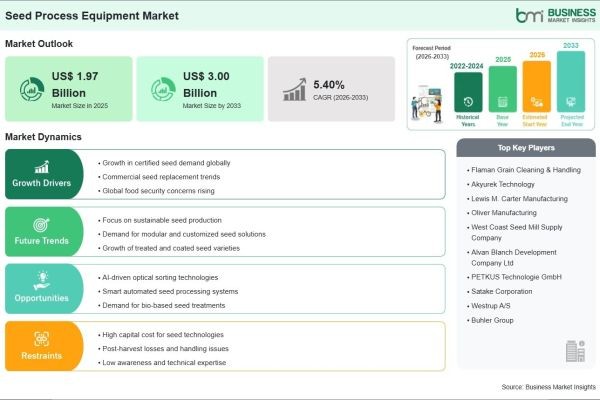Click the lightbulb hand icon above Opportunities
Viewport: 600px width, 400px height.
coord(42,281)
